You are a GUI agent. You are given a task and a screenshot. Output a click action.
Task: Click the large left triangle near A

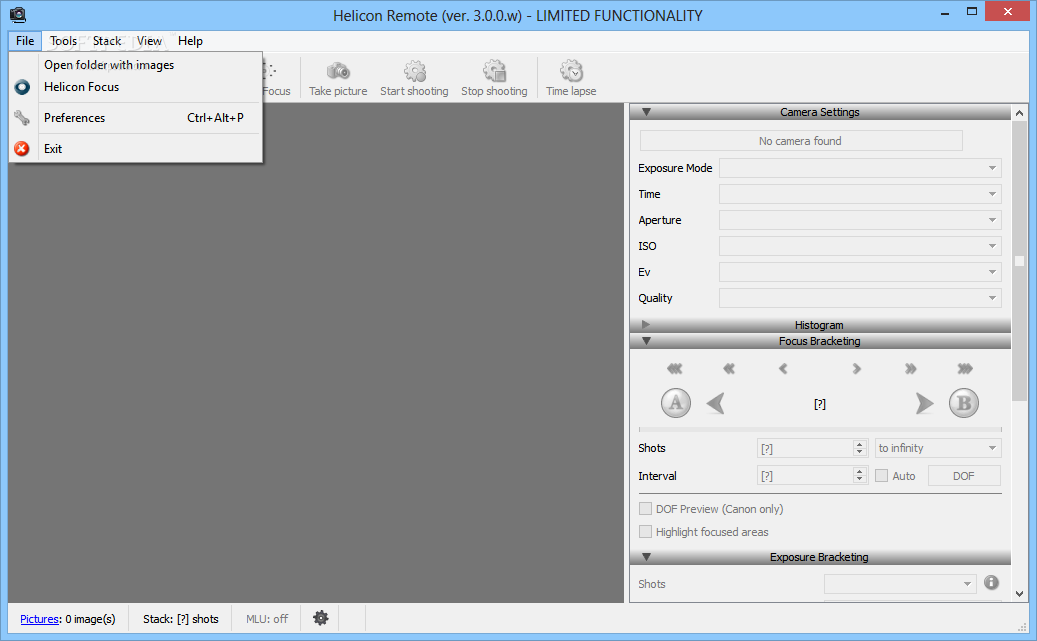(x=716, y=403)
